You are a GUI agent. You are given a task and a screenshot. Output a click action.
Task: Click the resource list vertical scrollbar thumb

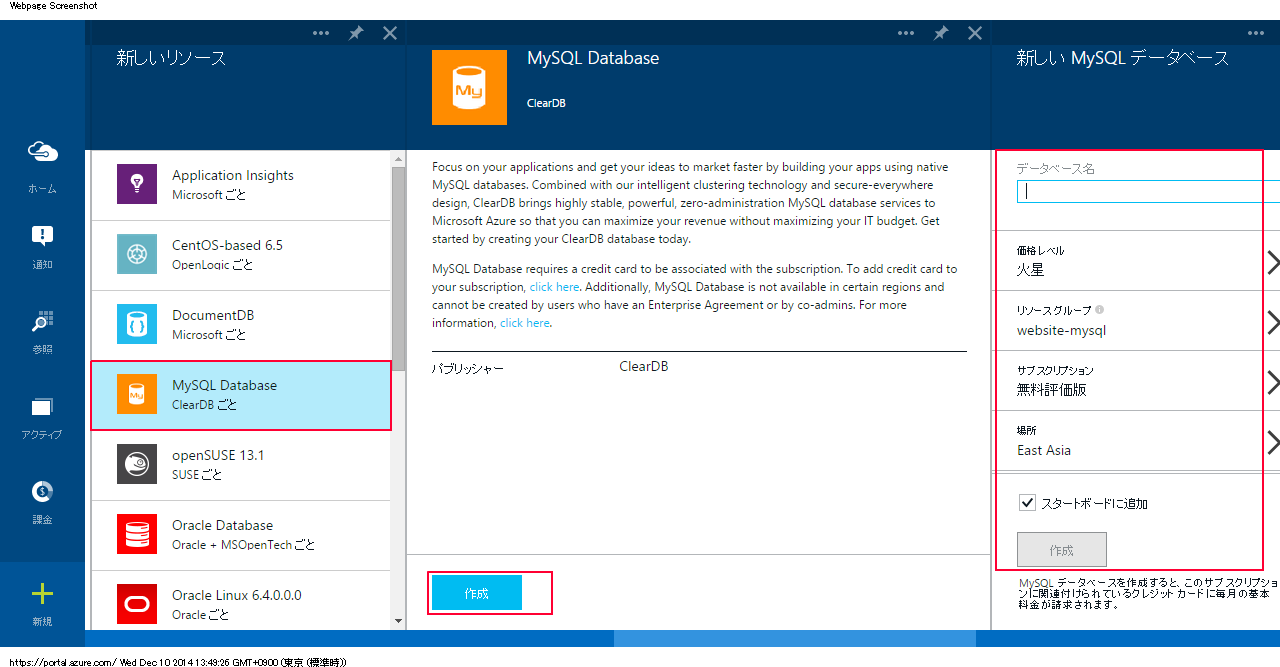point(399,270)
